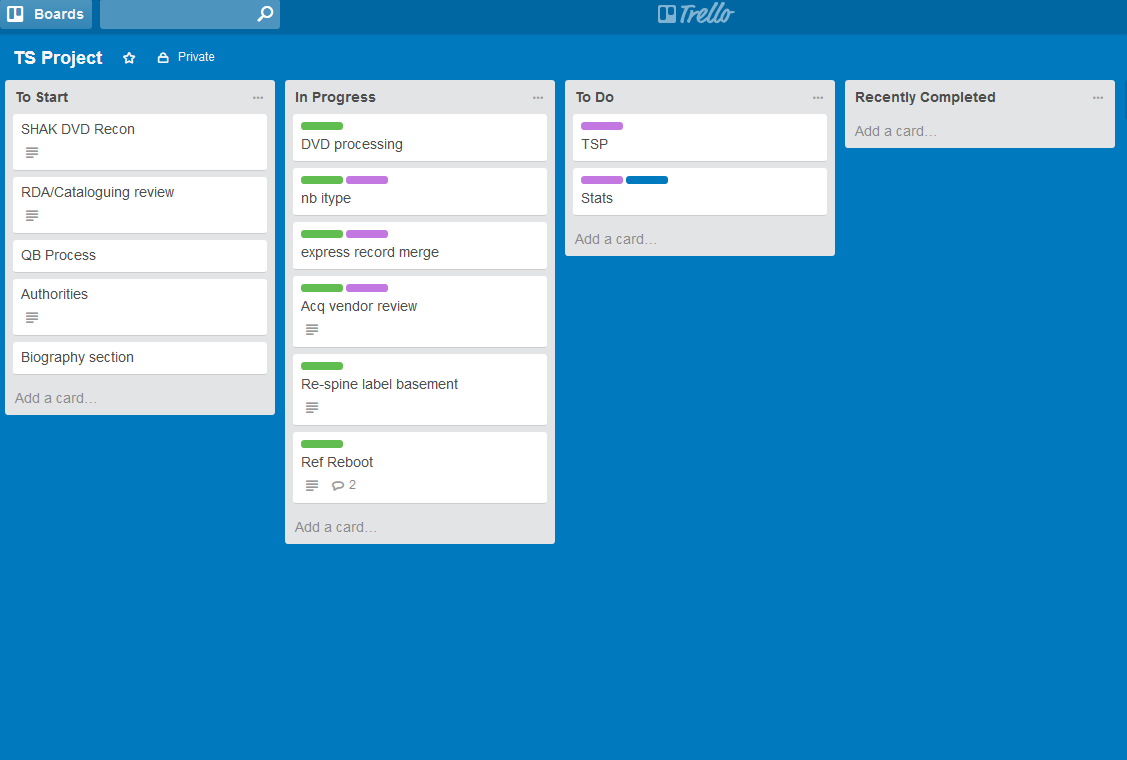Click description icon on Acq vendor review
Screen dimensions: 1127x760
click(x=312, y=329)
